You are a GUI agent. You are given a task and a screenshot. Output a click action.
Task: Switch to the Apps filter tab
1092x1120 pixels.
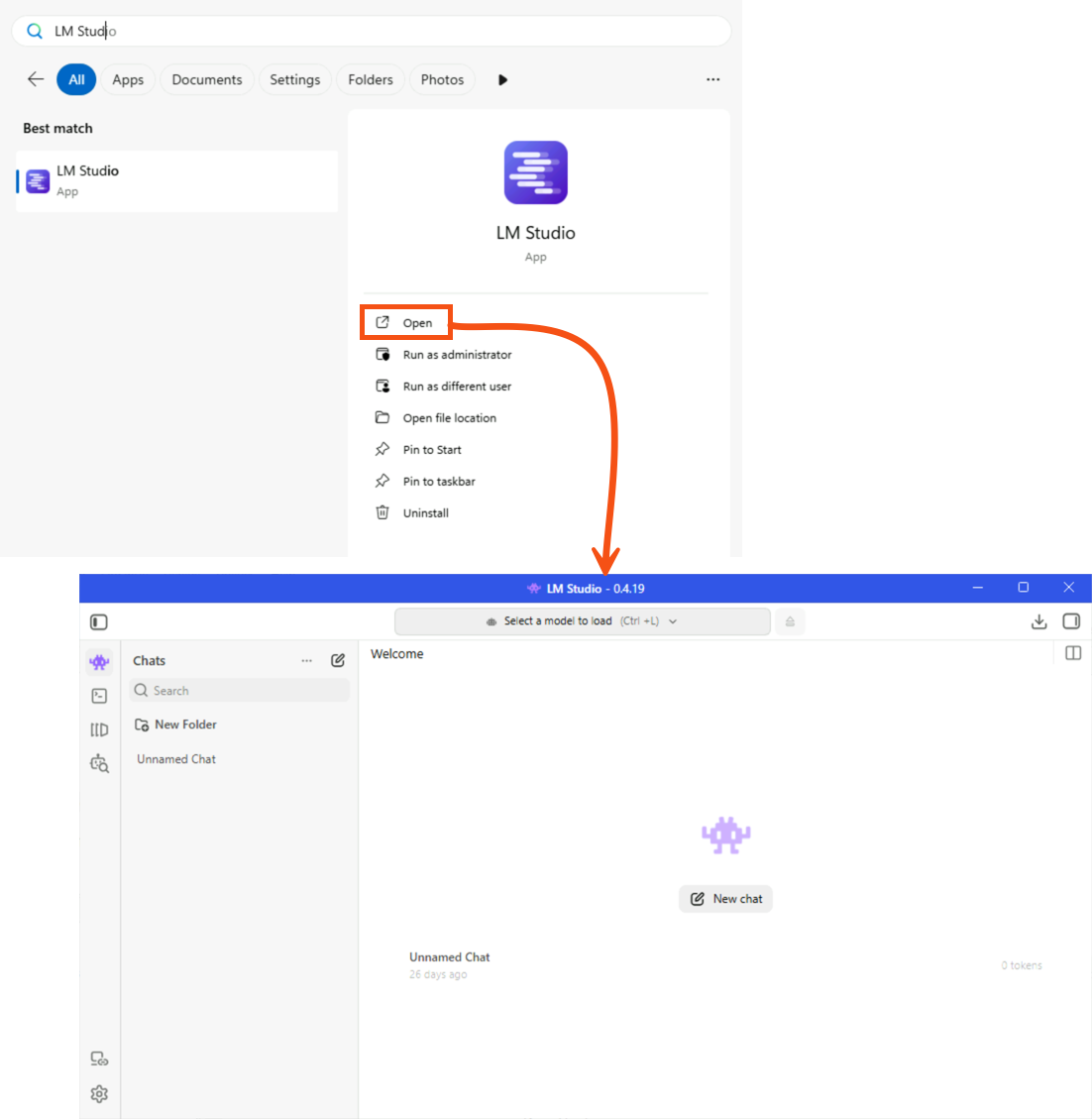click(128, 79)
